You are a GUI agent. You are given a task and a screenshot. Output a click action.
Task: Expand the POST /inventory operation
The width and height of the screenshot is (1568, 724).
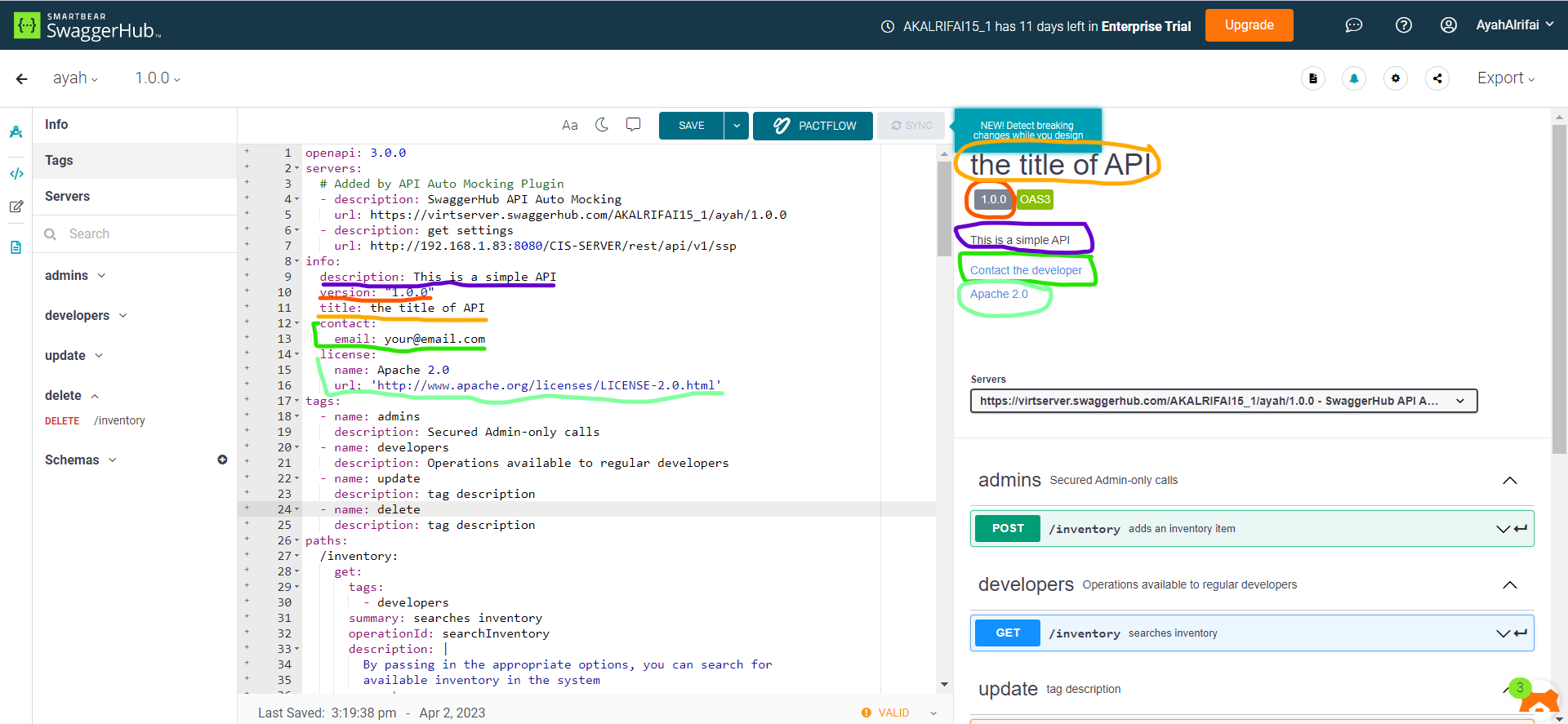[x=1252, y=529]
